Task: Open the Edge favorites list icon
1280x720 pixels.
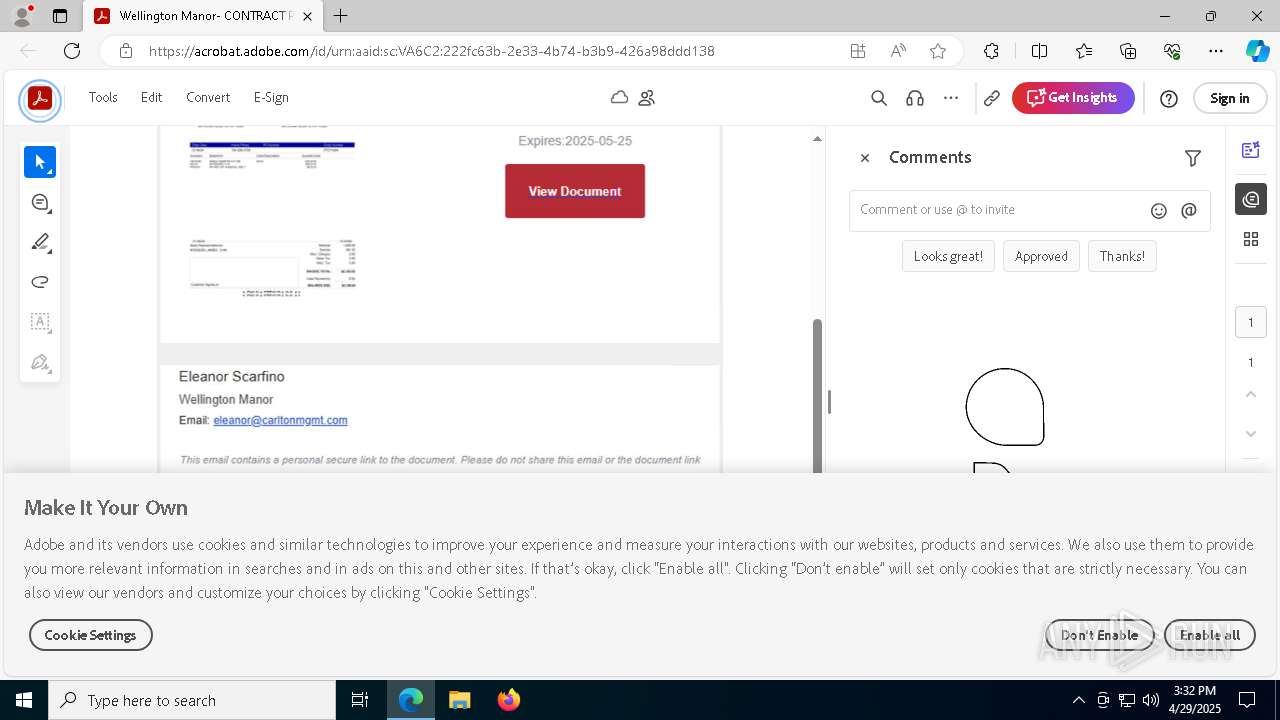Action: [1084, 51]
